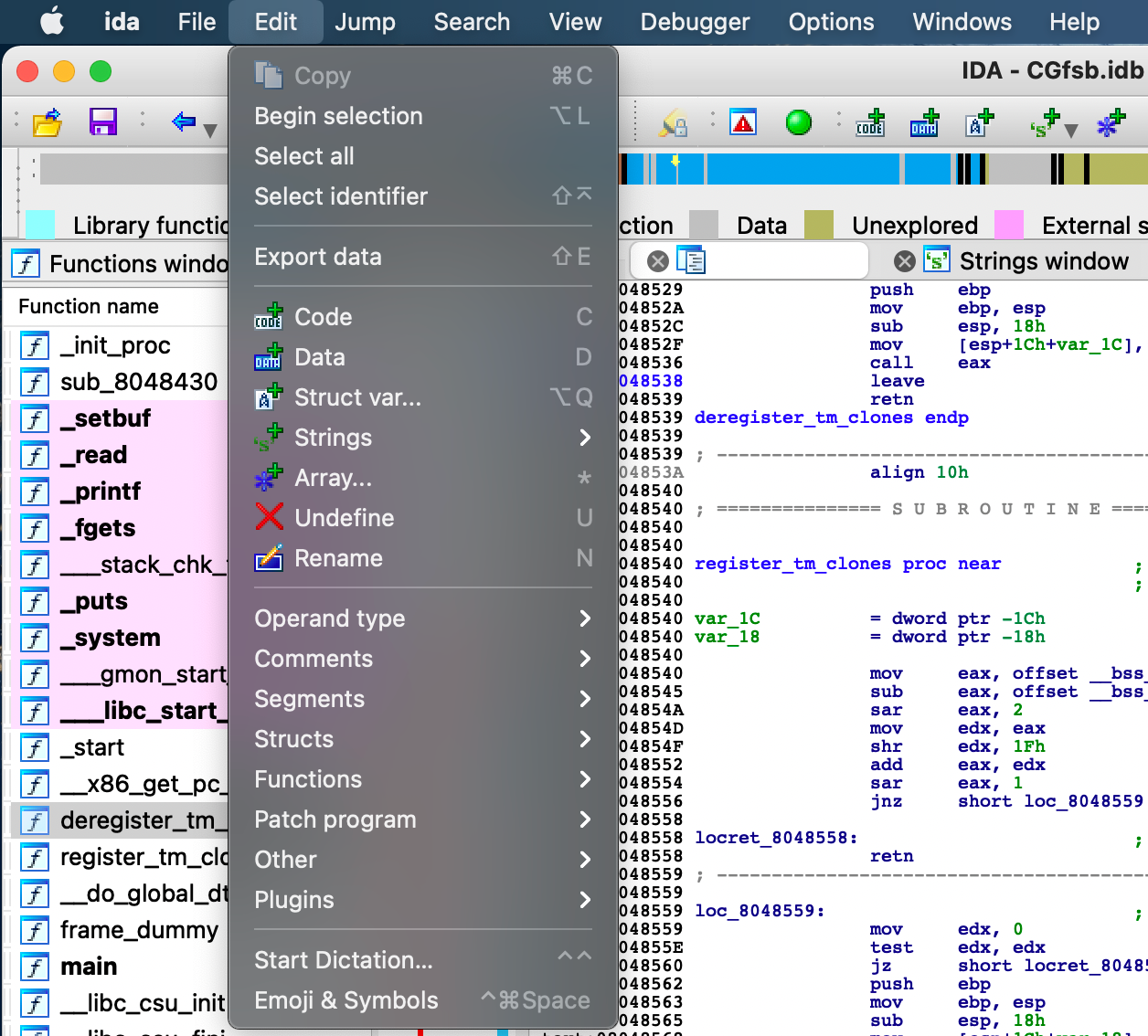Viewport: 1148px width, 1036px height.
Task: Select Code in the Edit menu
Action: point(423,317)
